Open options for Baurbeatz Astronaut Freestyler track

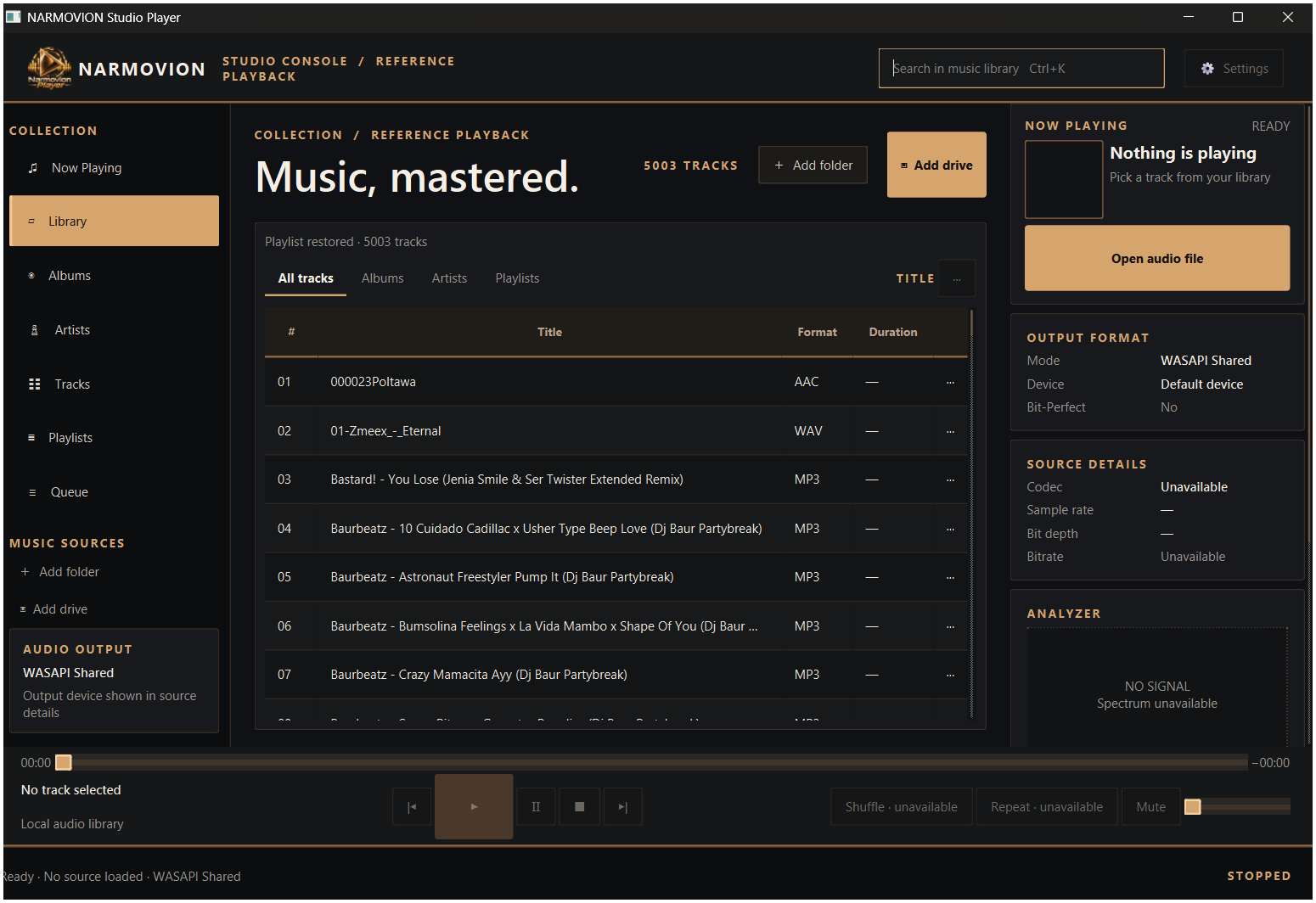pos(950,578)
